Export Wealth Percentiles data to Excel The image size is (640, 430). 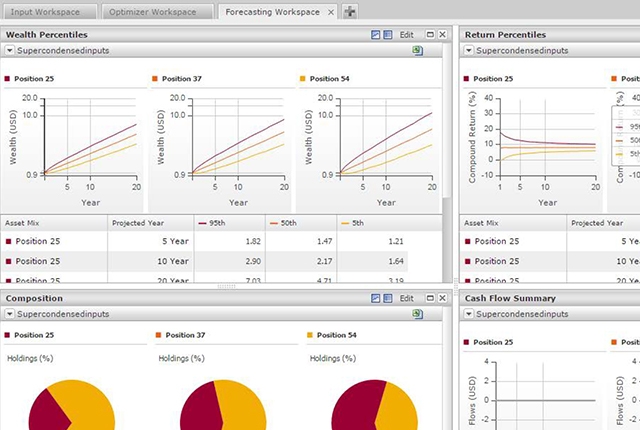(418, 49)
